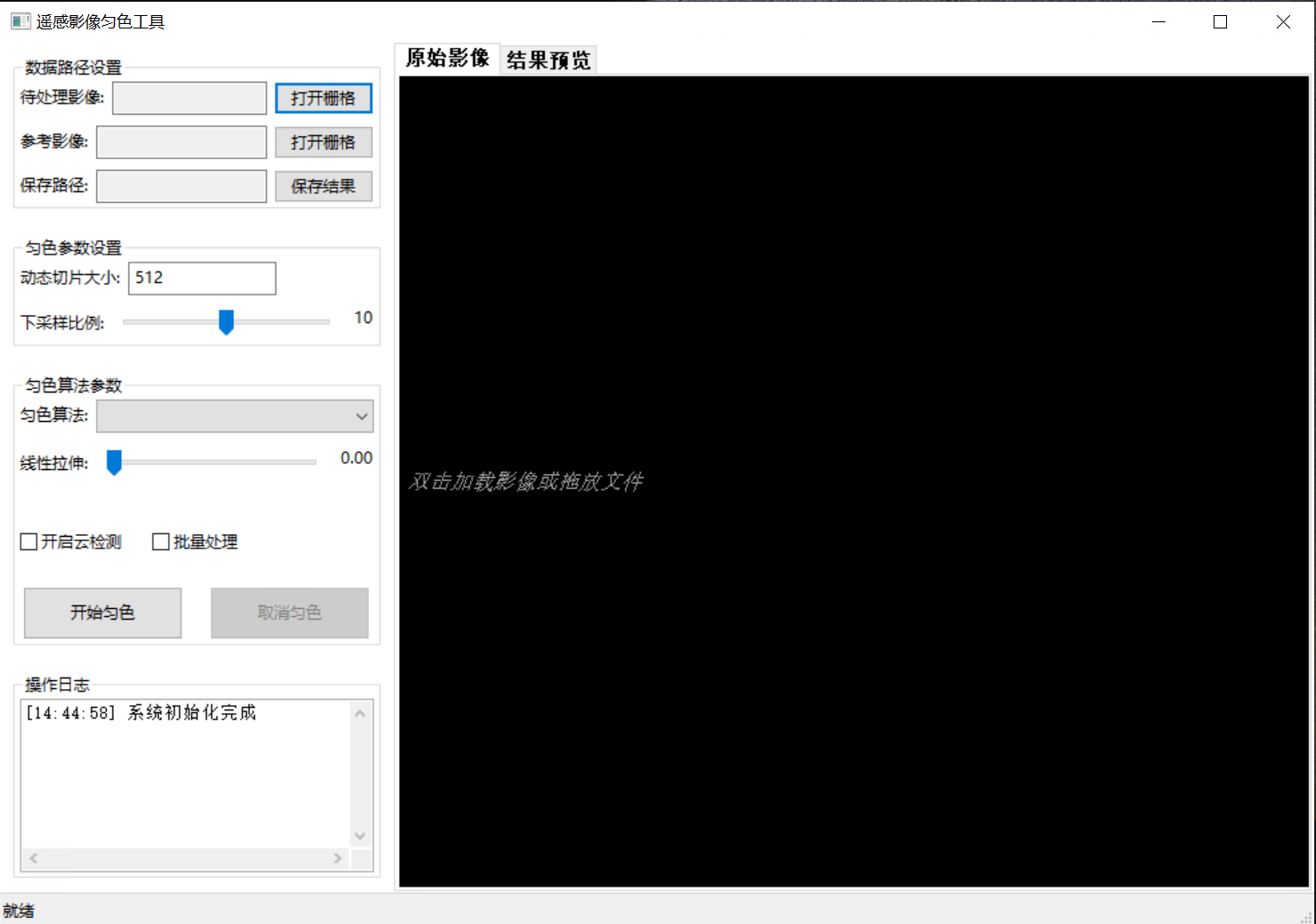Click the 线性拉伸 slider handle
This screenshot has height=924, width=1316.
tap(113, 462)
